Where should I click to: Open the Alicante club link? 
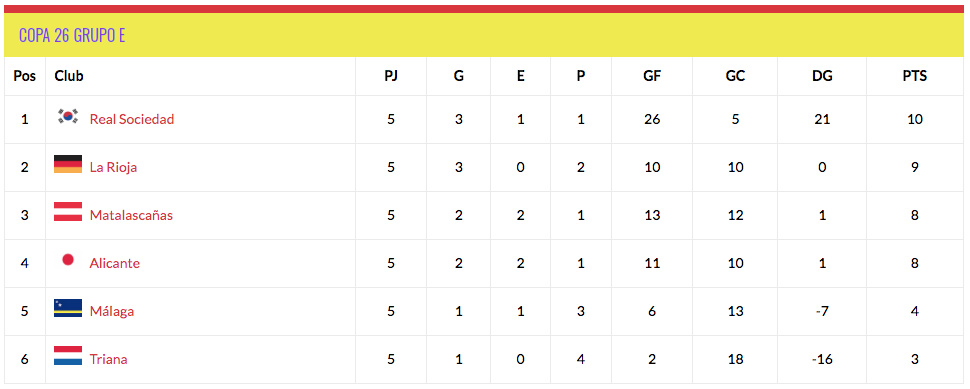[114, 263]
